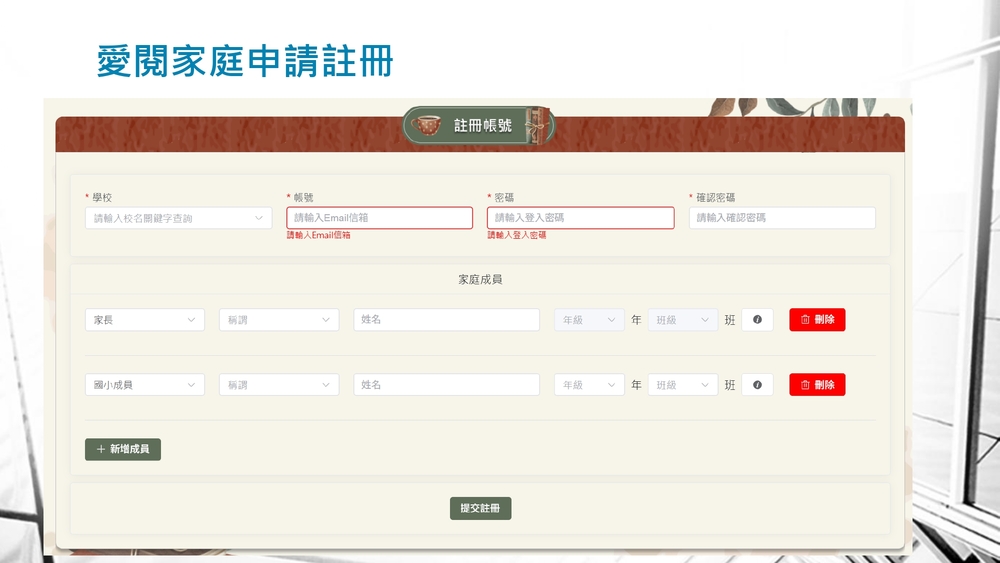
Task: Select the 確認密碼 confirm password field
Action: click(781, 218)
